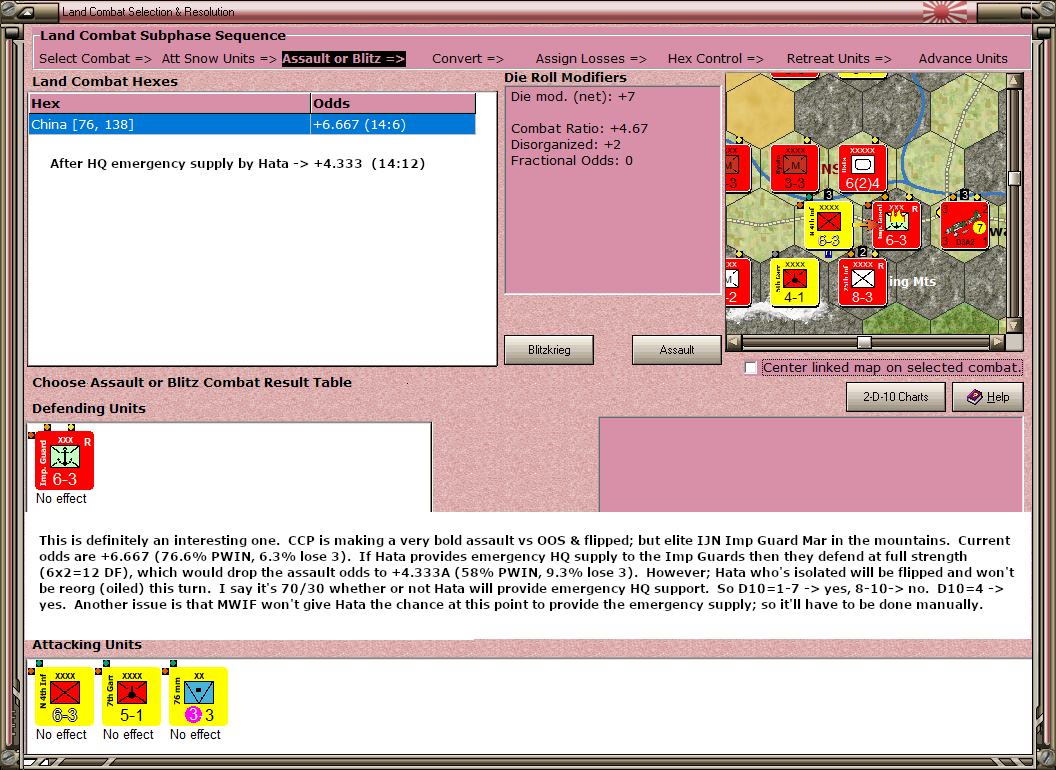Click the Convert subphase
This screenshot has height=770, width=1056.
468,59
